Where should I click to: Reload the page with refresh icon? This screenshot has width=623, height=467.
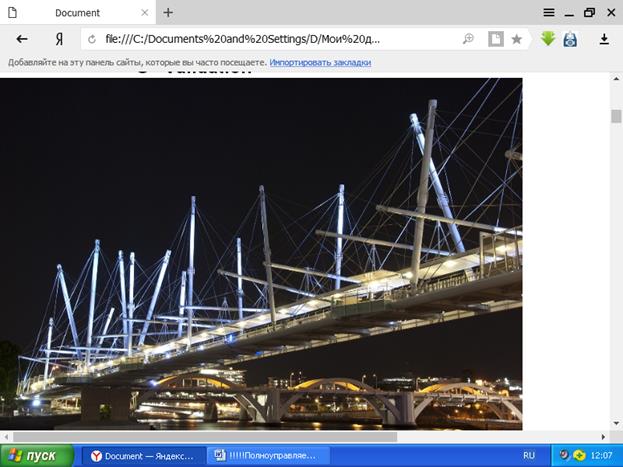92,39
